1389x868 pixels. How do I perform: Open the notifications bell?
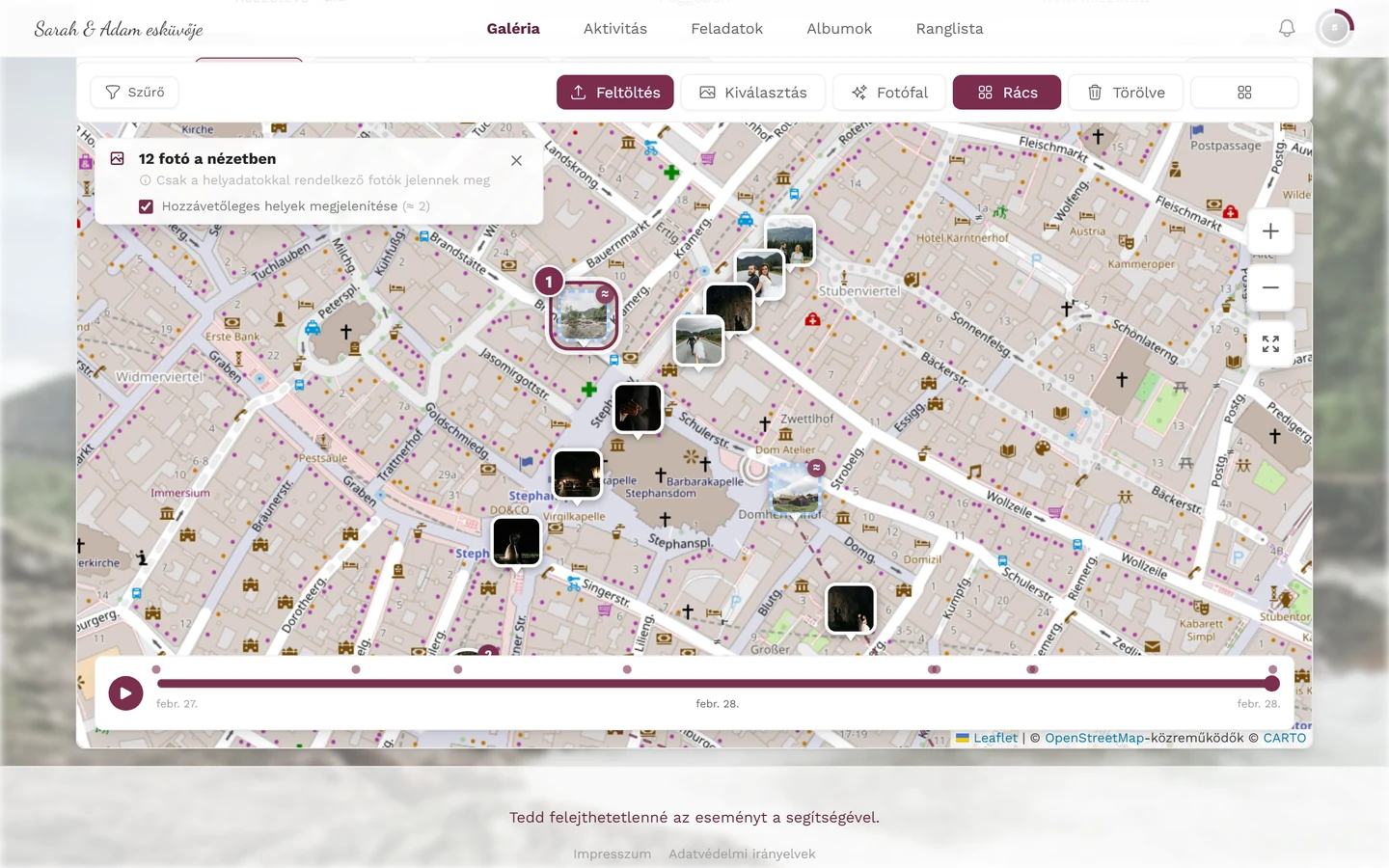click(1287, 29)
